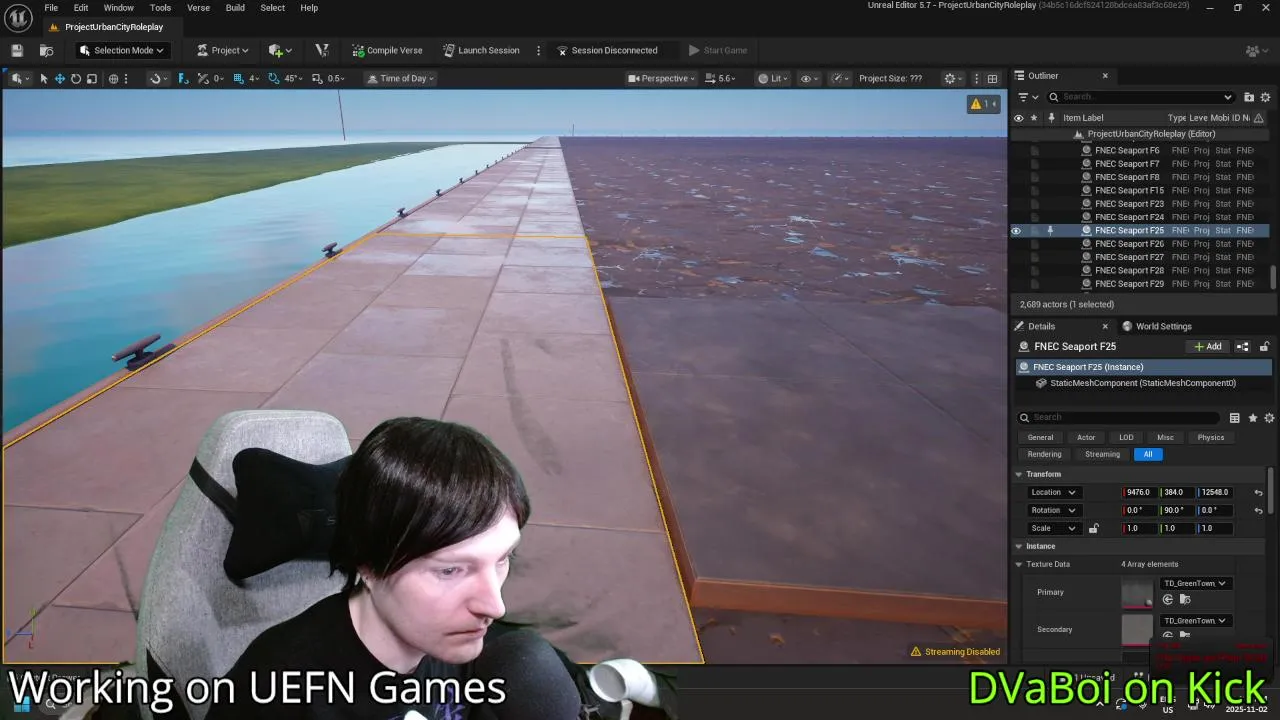This screenshot has height=720, width=1280.
Task: Click the Launch Session button
Action: [x=481, y=50]
